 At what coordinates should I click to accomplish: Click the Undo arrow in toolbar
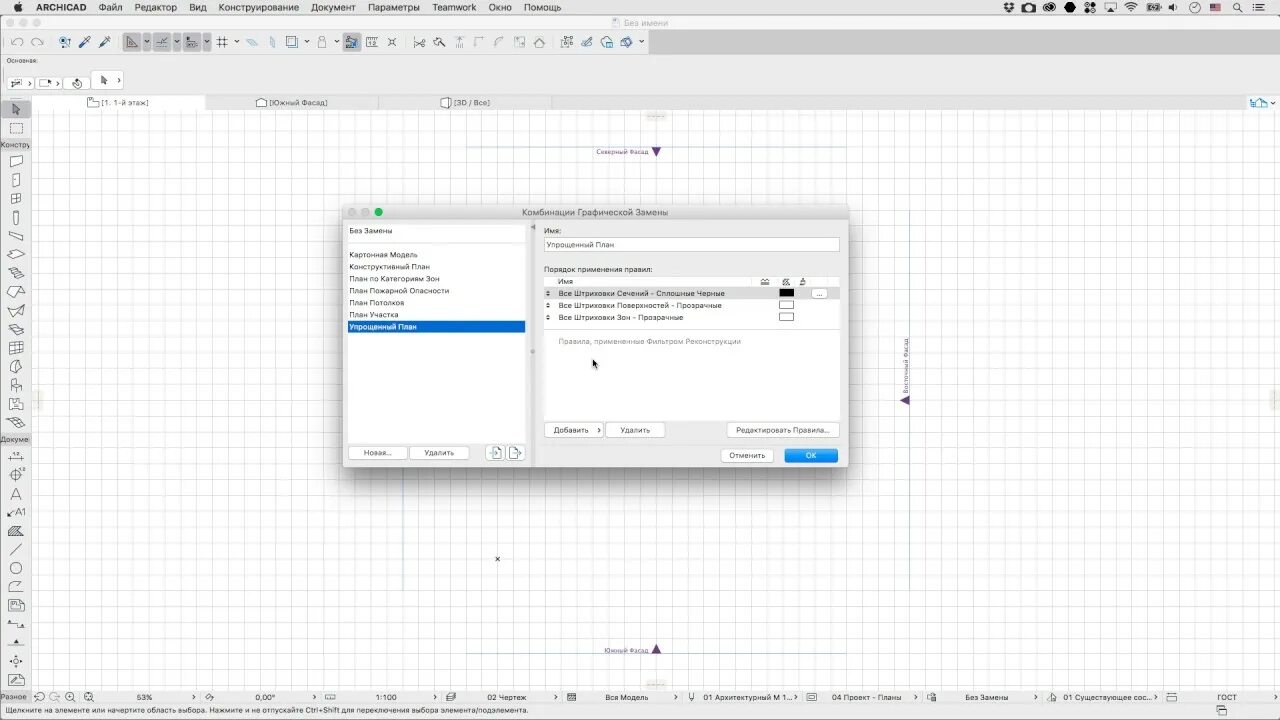click(x=17, y=42)
